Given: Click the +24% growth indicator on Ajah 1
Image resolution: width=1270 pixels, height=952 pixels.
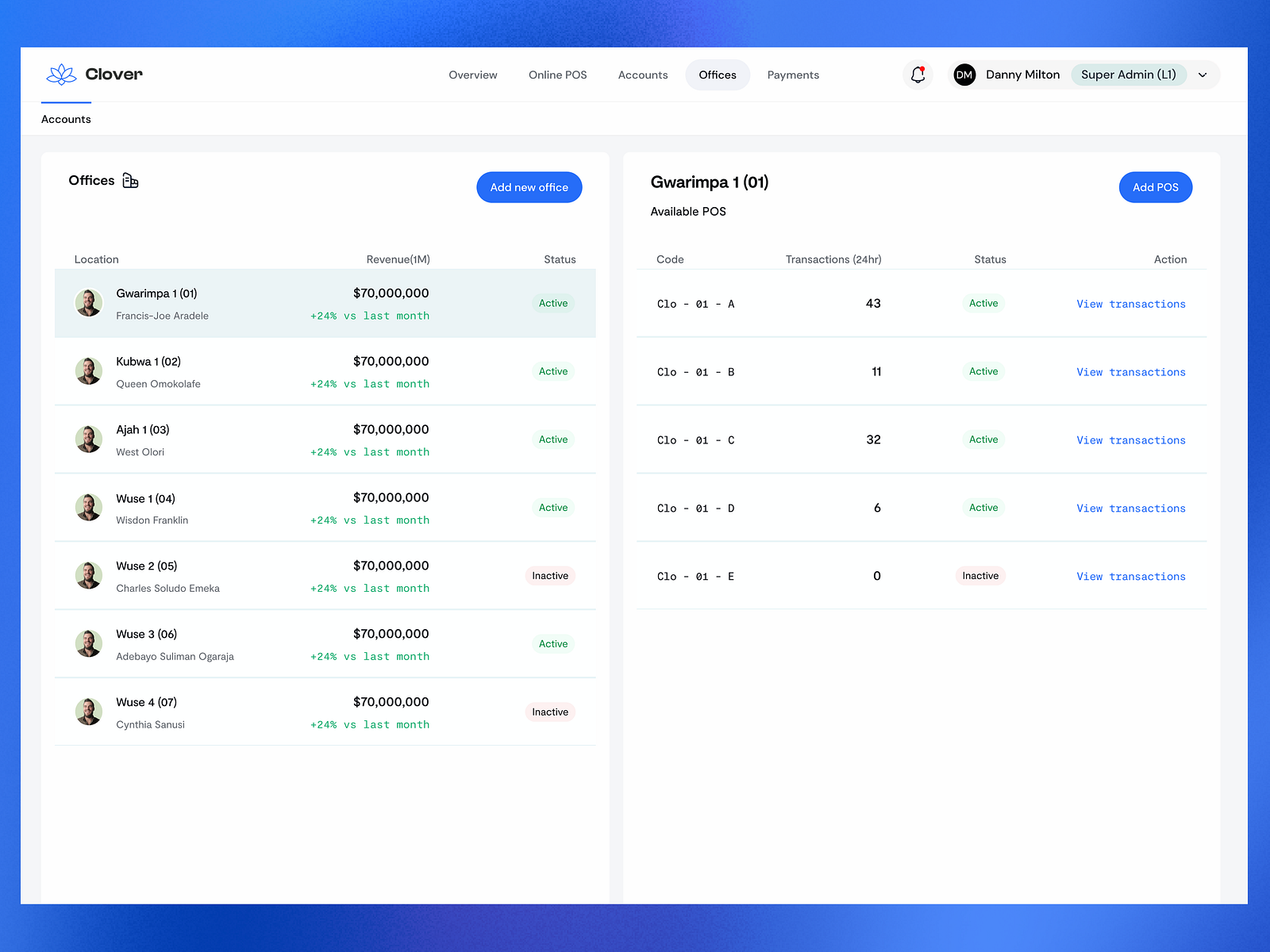Looking at the screenshot, I should 370,451.
